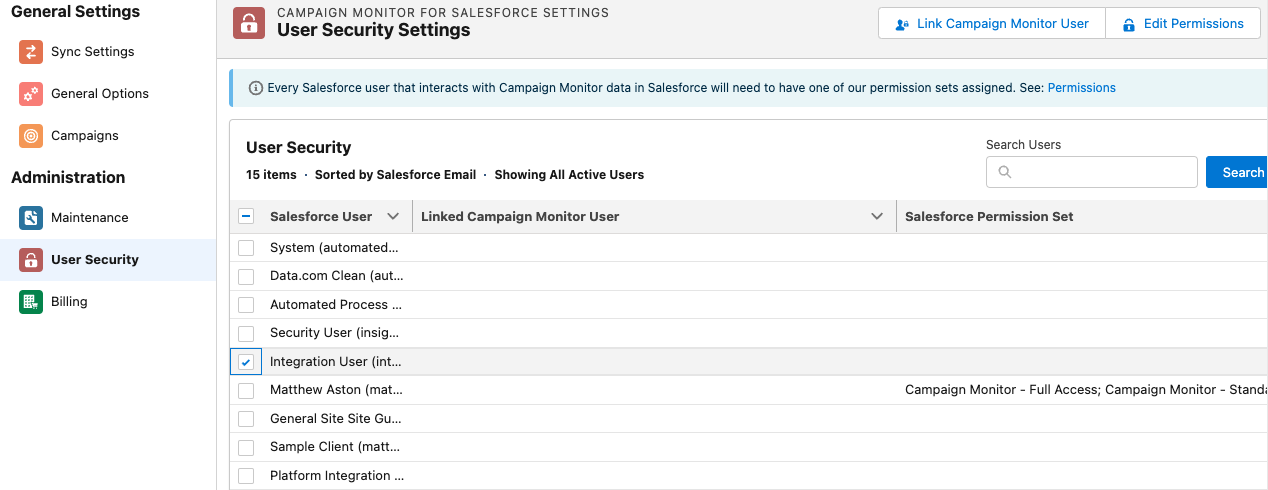Click the Billing building icon
Image resolution: width=1268 pixels, height=490 pixels.
point(31,302)
